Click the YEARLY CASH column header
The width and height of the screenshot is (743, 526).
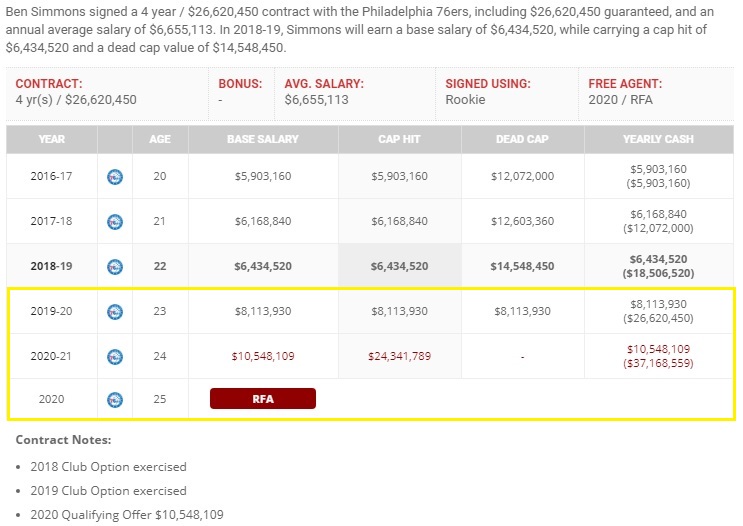click(x=656, y=139)
